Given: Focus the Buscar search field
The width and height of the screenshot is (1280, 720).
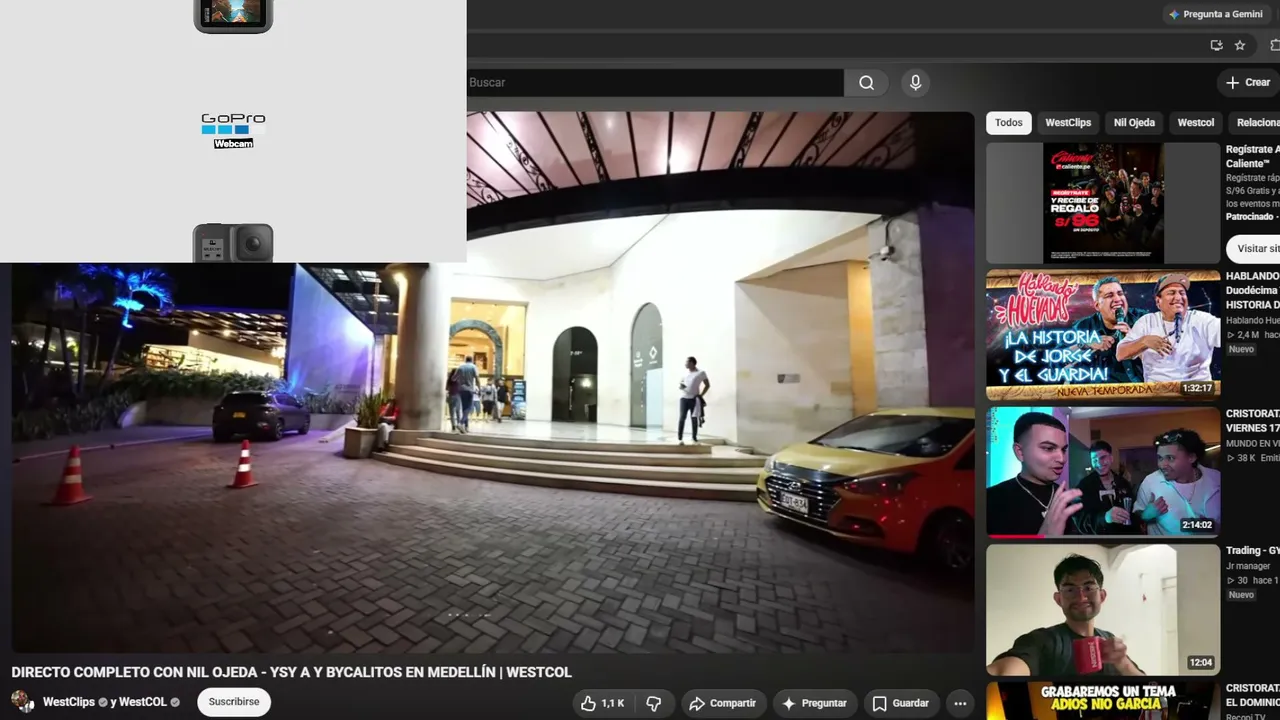Looking at the screenshot, I should coord(655,83).
